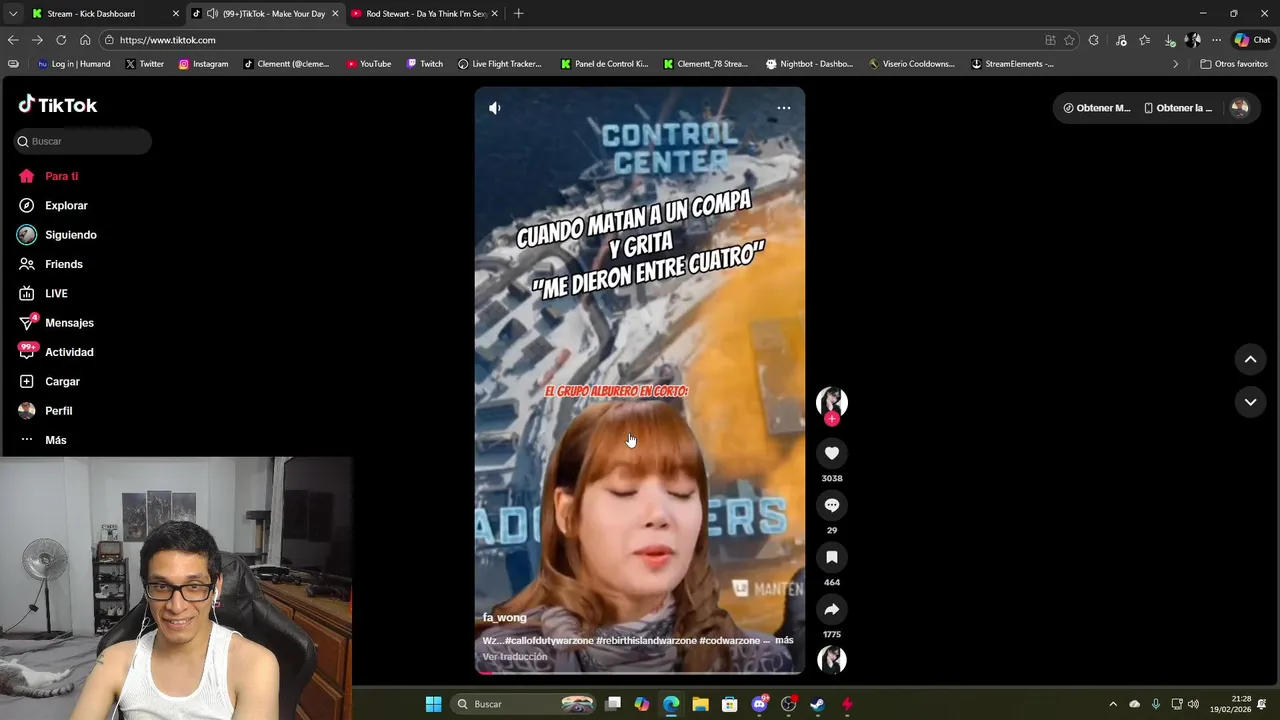Mute the TikTok tab with its speaker icon
The image size is (1280, 720).
pyautogui.click(x=212, y=14)
